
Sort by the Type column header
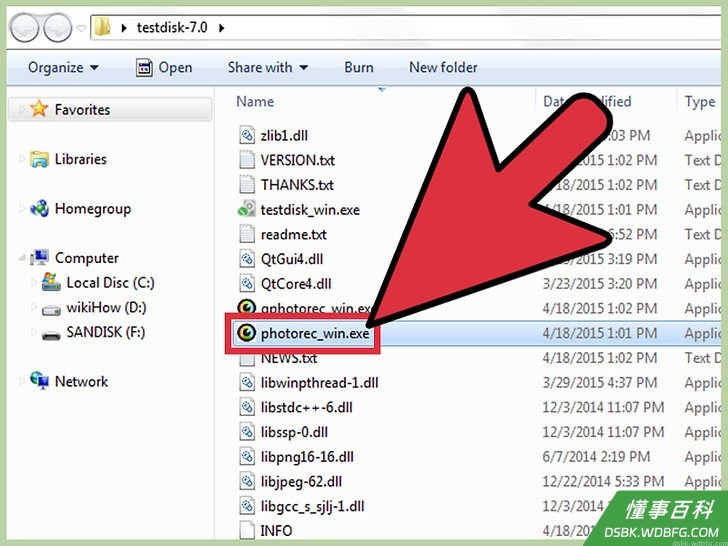point(700,102)
